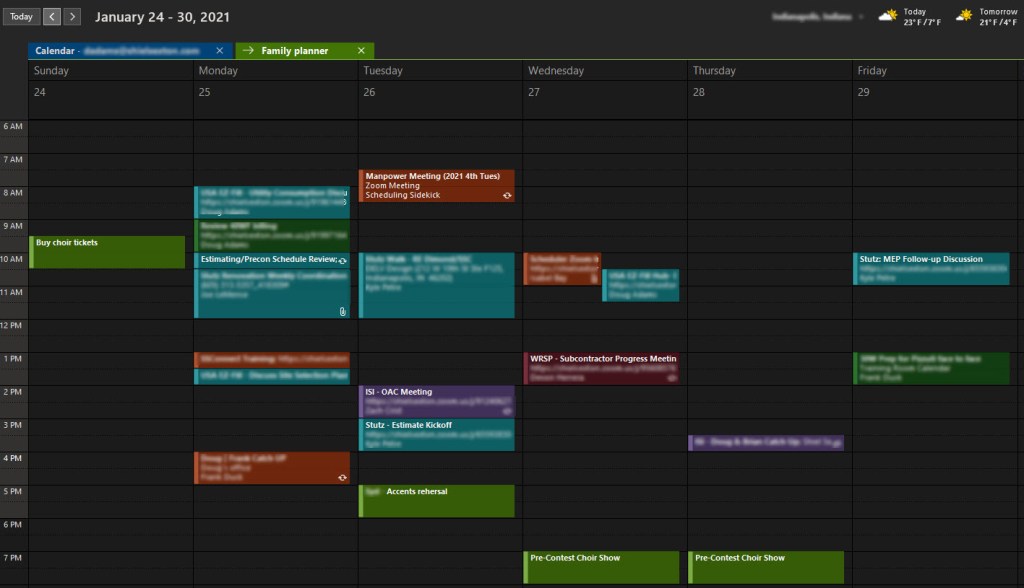The height and width of the screenshot is (588, 1024).
Task: Click recurrence icon on Estimating/Precon Schedule Review
Action: 343,260
